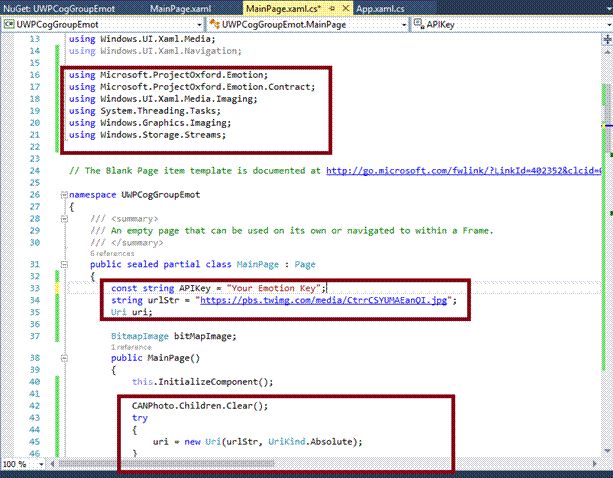Collapse the namespace UWPCogGroupEmot block
Screen dimensions: 613x478
click(x=64, y=195)
